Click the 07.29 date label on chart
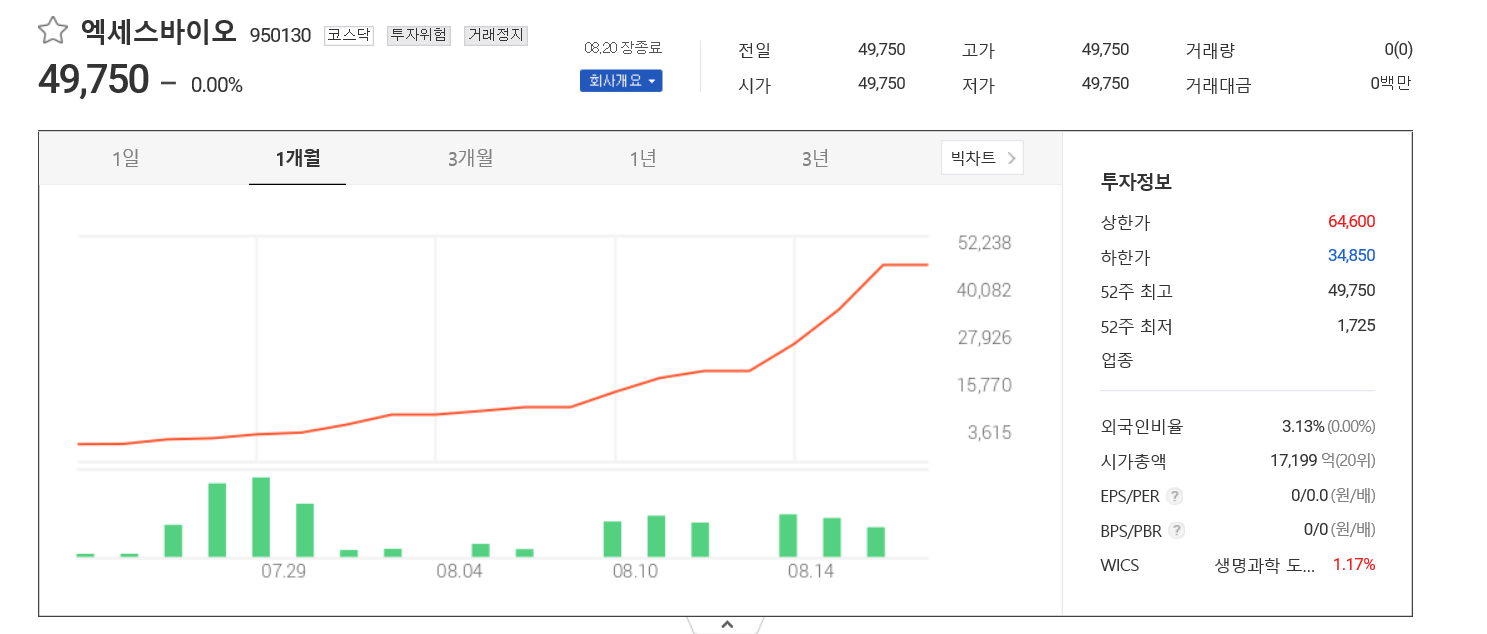The width and height of the screenshot is (1487, 634). 284,572
